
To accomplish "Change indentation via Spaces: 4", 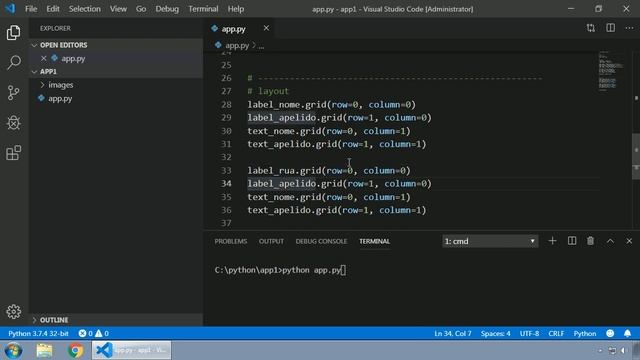I will pos(495,333).
